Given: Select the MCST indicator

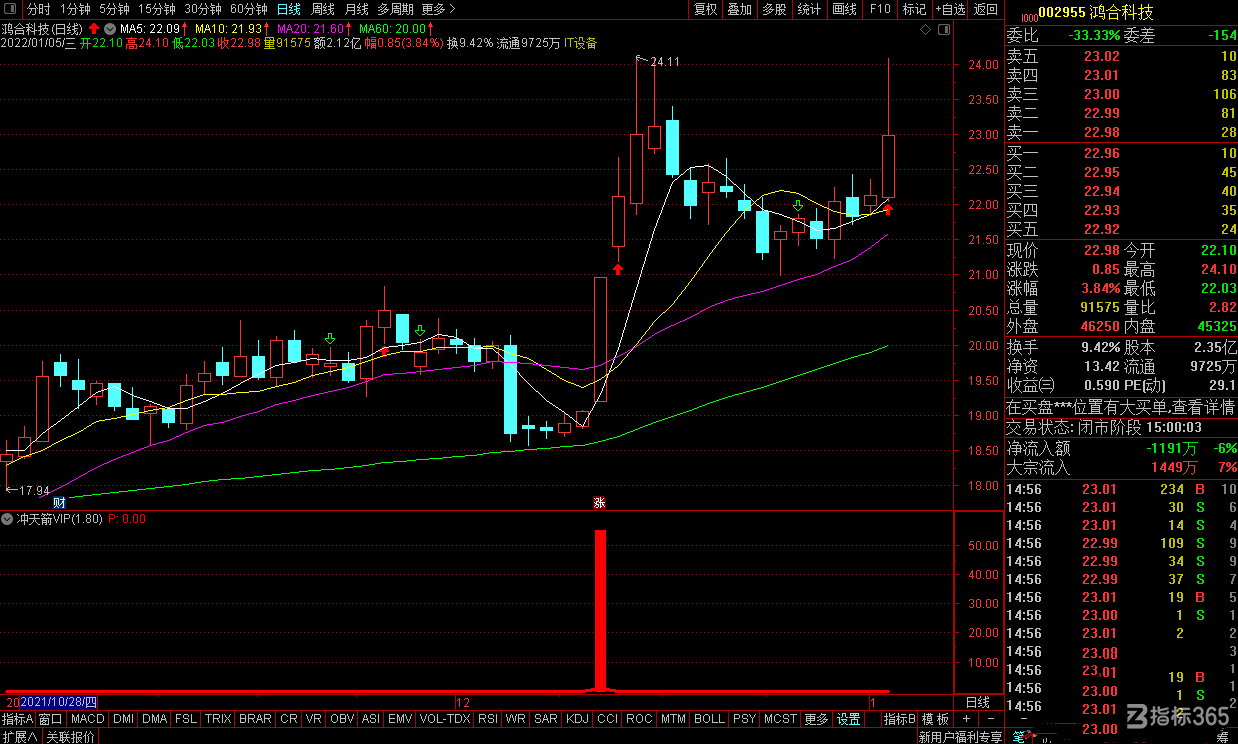Looking at the screenshot, I should (x=780, y=719).
